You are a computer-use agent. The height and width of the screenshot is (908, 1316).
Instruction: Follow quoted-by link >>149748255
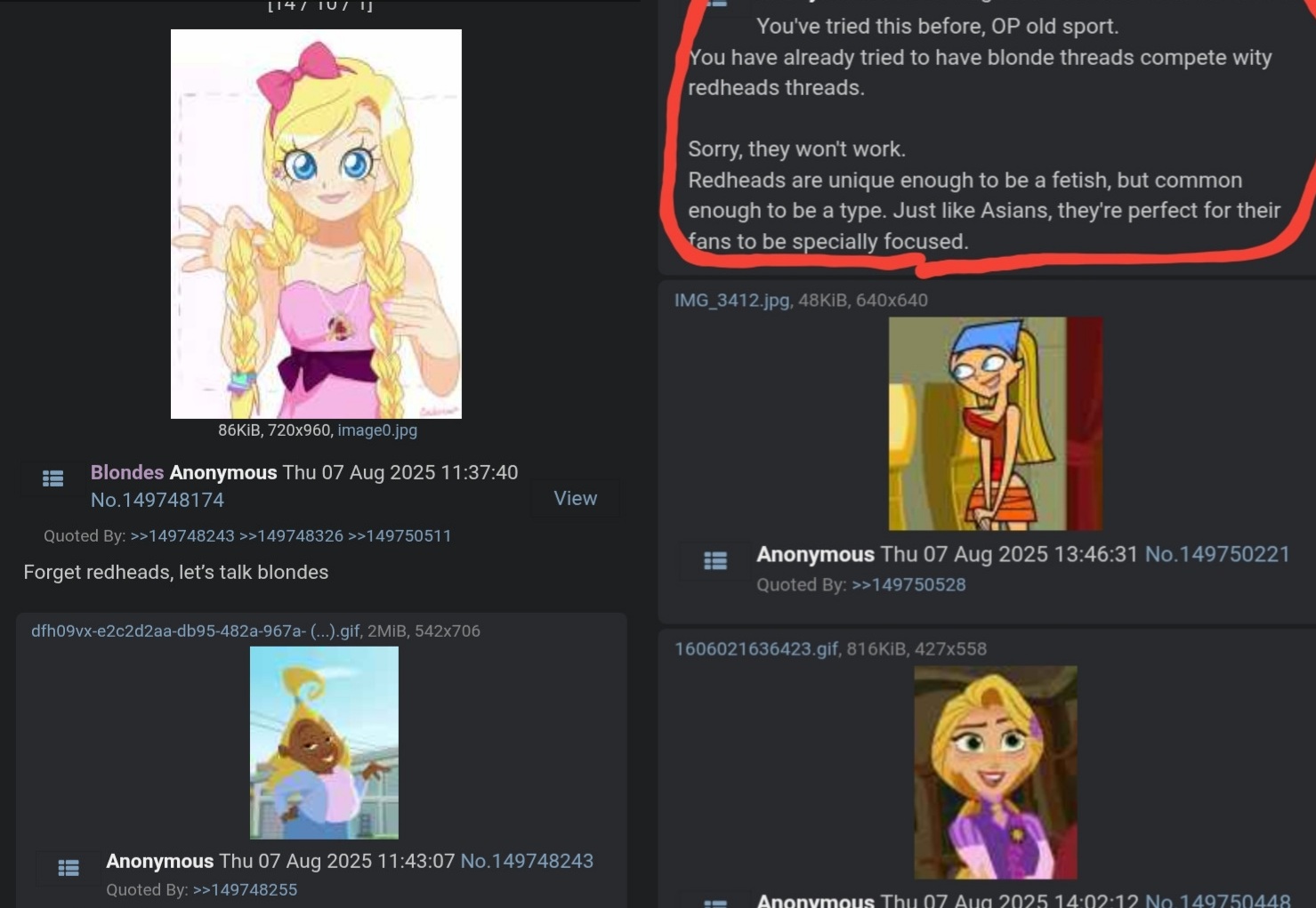(x=245, y=889)
